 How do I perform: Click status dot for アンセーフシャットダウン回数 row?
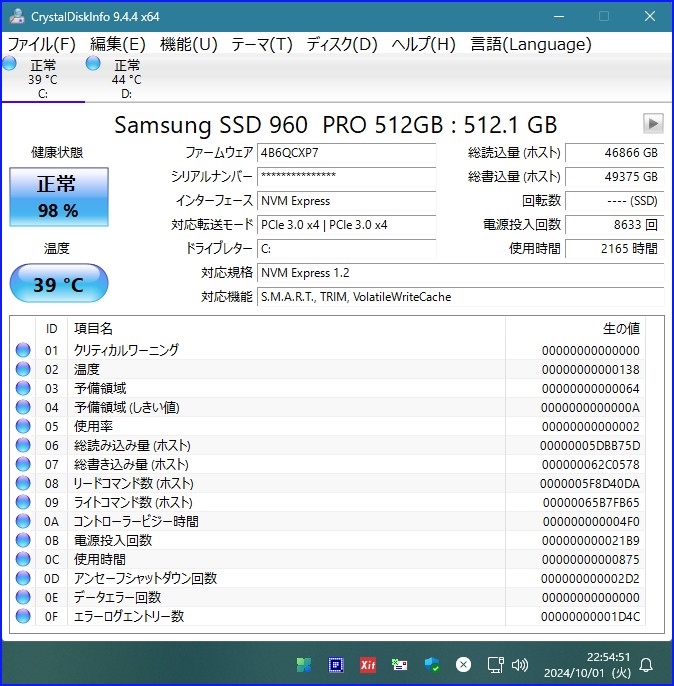pos(23,578)
